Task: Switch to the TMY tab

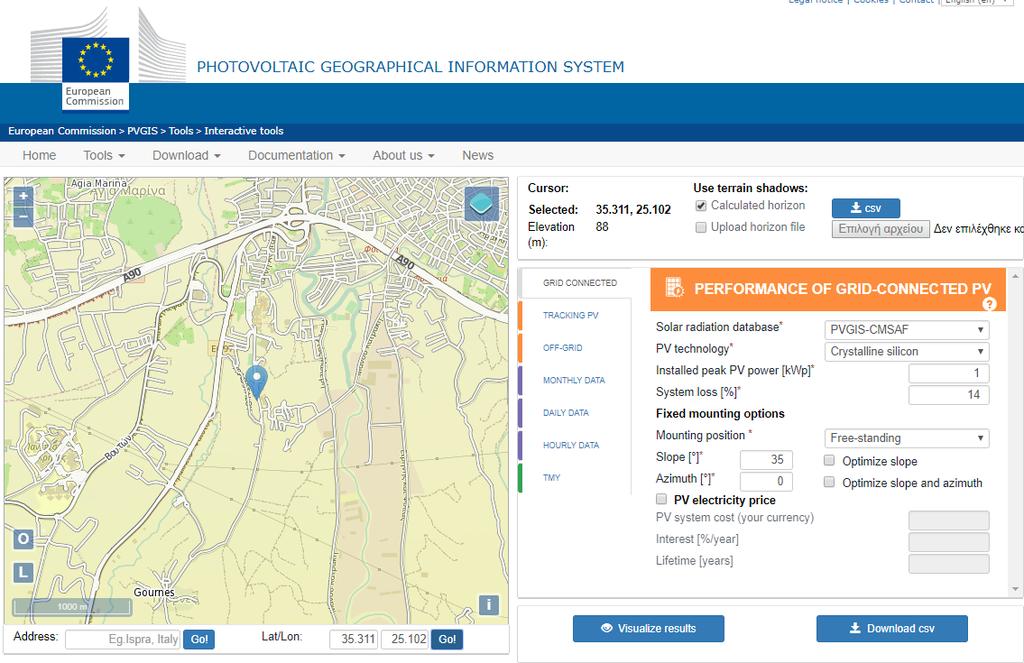Action: pos(551,477)
